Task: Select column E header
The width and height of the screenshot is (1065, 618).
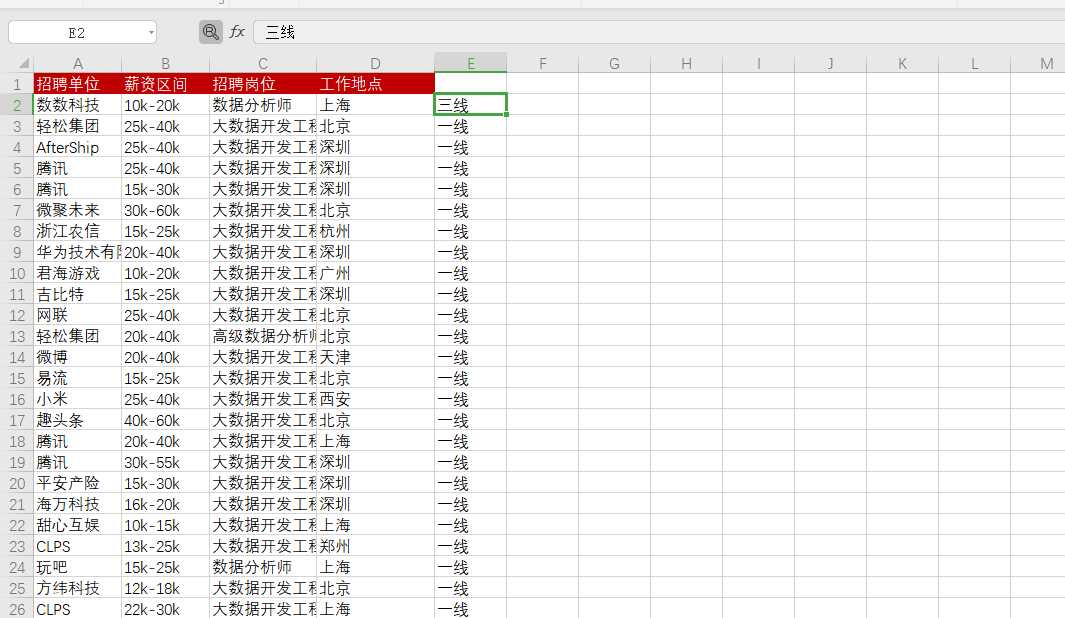Action: (x=471, y=63)
